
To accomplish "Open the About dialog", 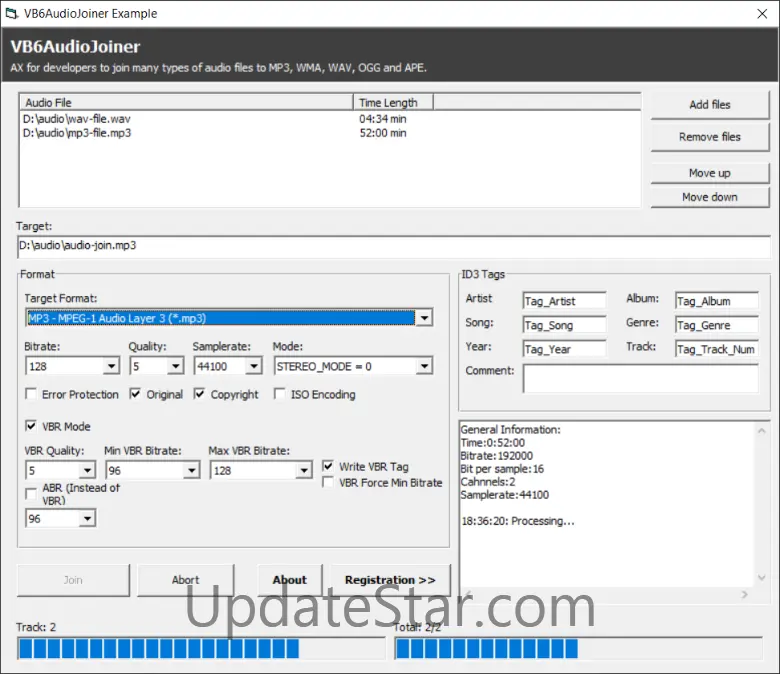I will click(x=290, y=580).
